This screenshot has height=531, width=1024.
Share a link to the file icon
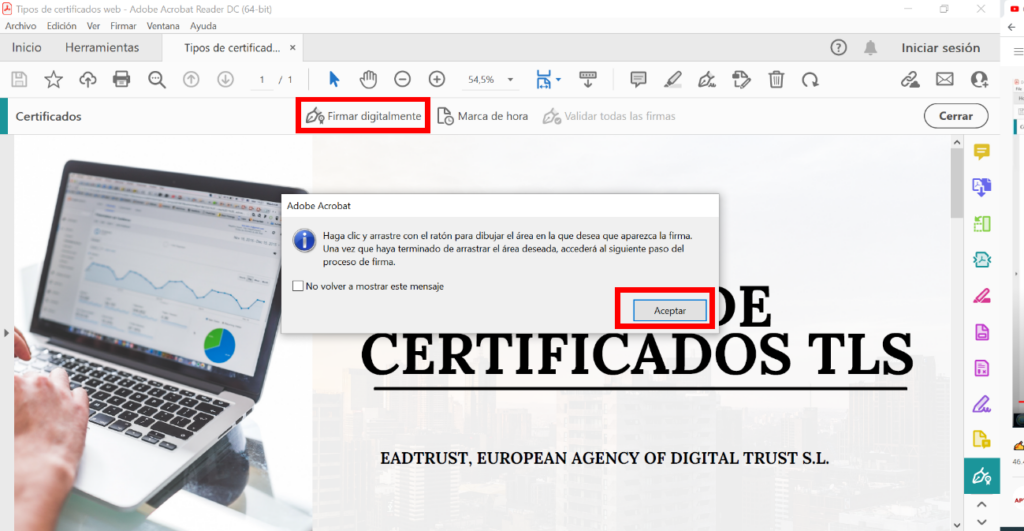(910, 80)
